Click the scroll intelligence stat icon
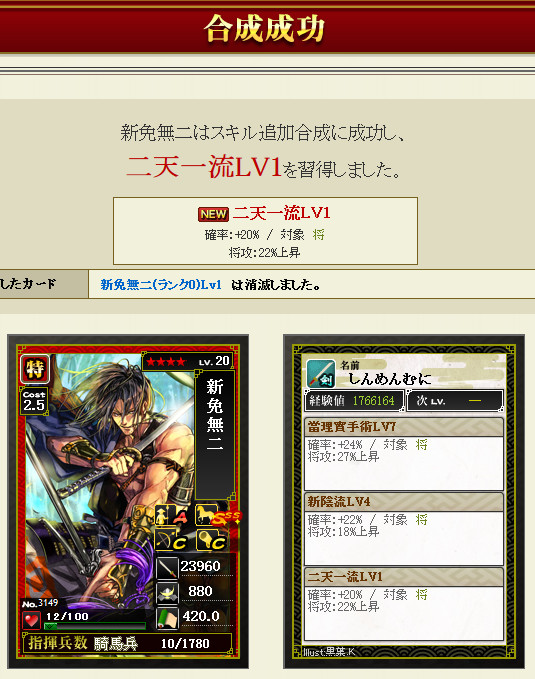This screenshot has width=535, height=679. 167,617
